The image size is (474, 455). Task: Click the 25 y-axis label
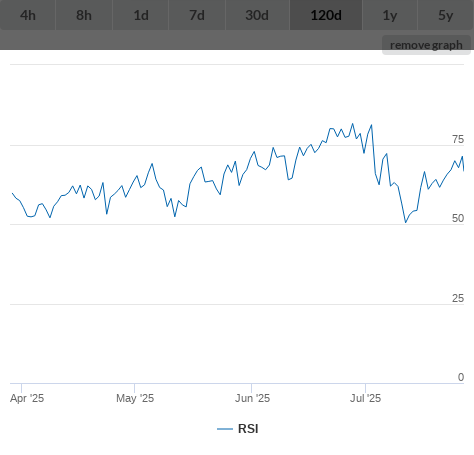coord(458,298)
